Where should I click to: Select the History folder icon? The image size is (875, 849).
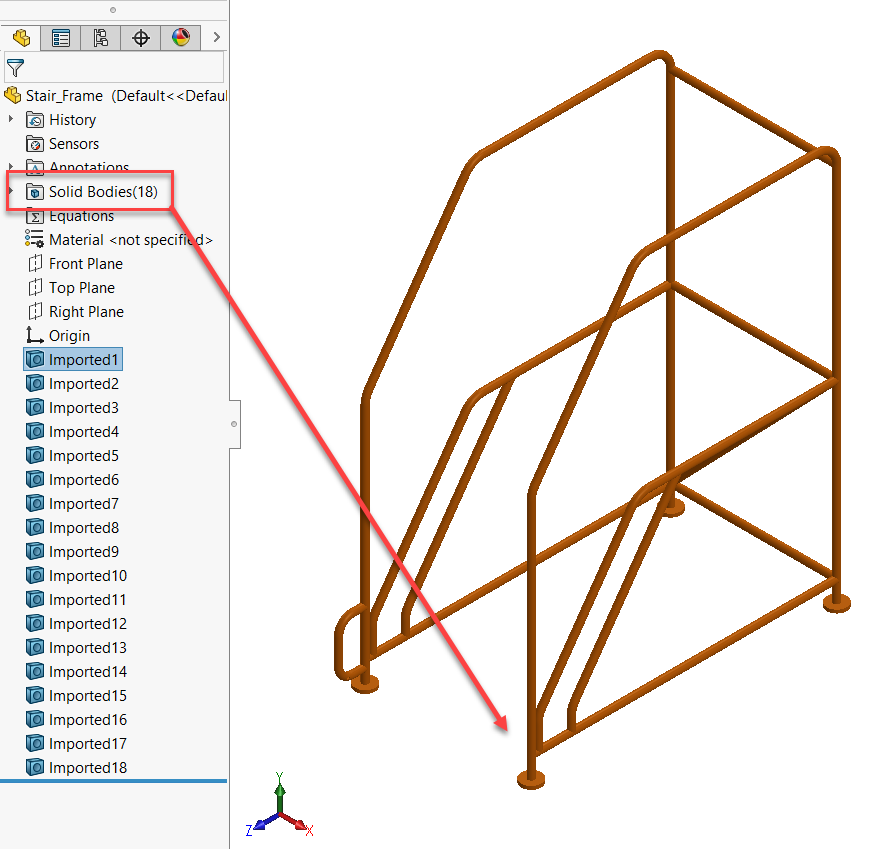(35, 120)
